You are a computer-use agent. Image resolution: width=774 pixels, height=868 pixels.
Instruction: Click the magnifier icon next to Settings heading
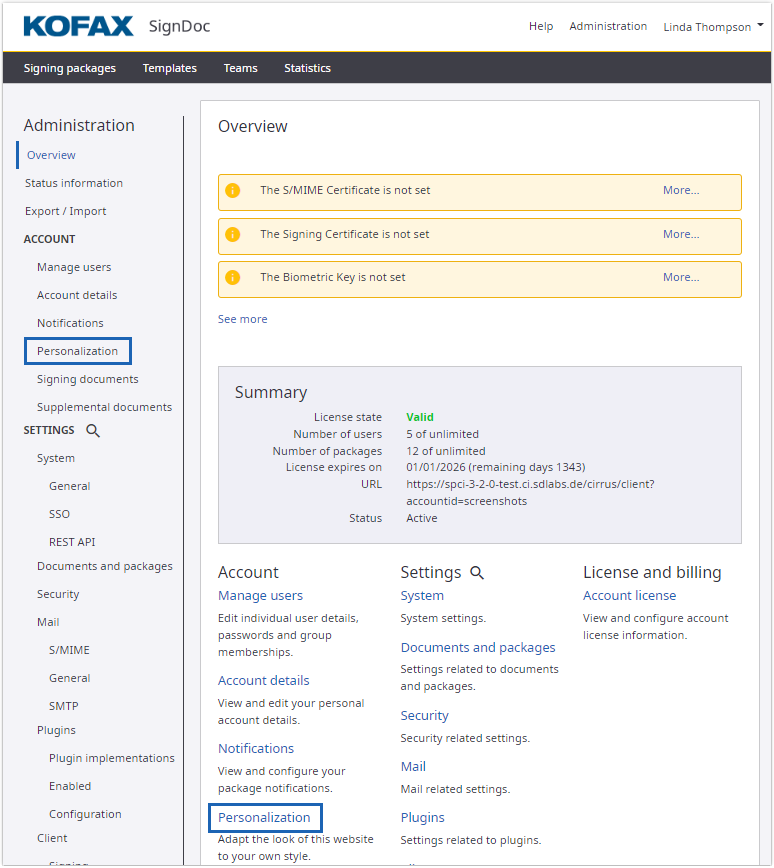477,573
